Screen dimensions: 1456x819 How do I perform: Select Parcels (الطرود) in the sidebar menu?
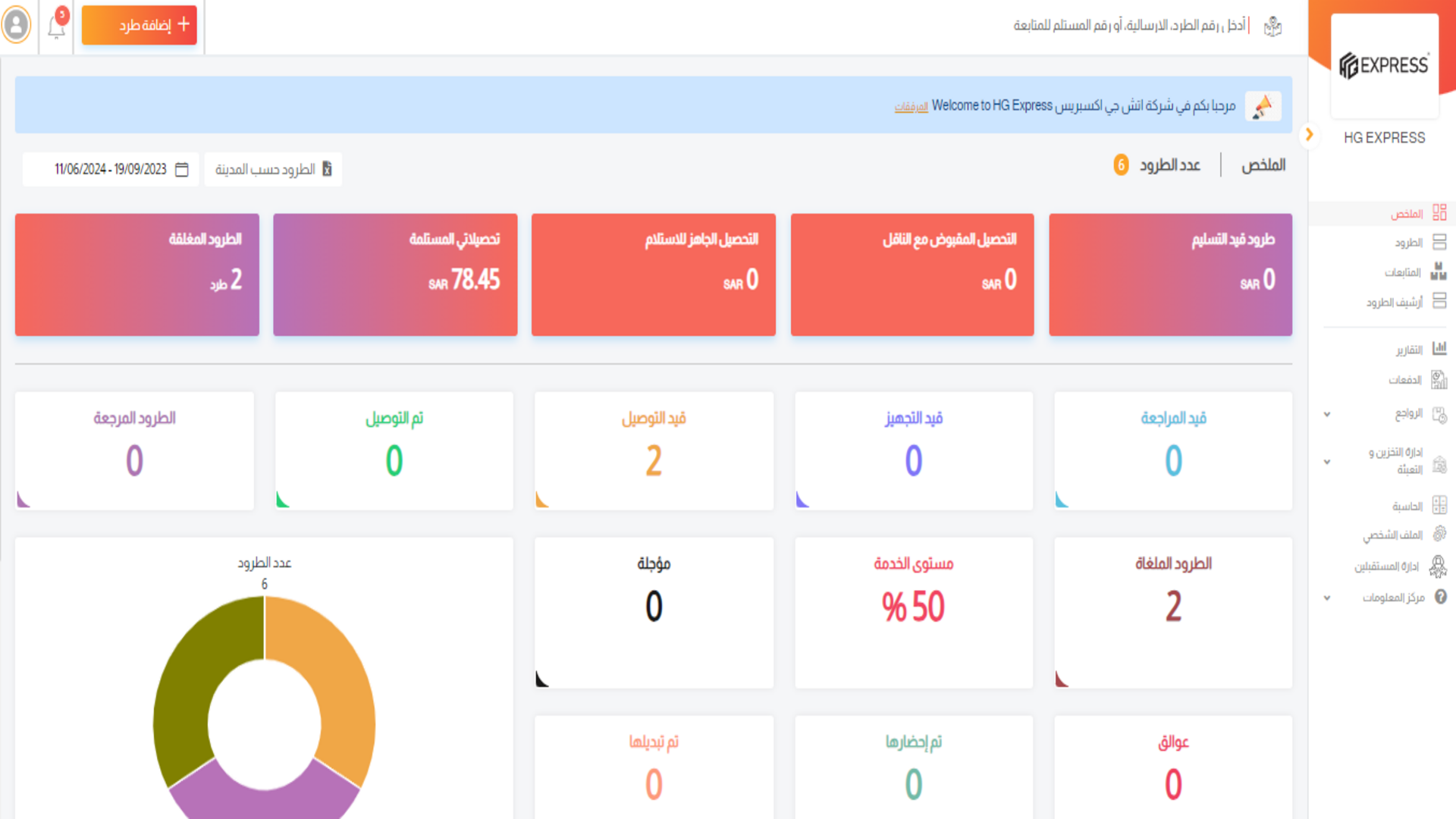click(1408, 243)
